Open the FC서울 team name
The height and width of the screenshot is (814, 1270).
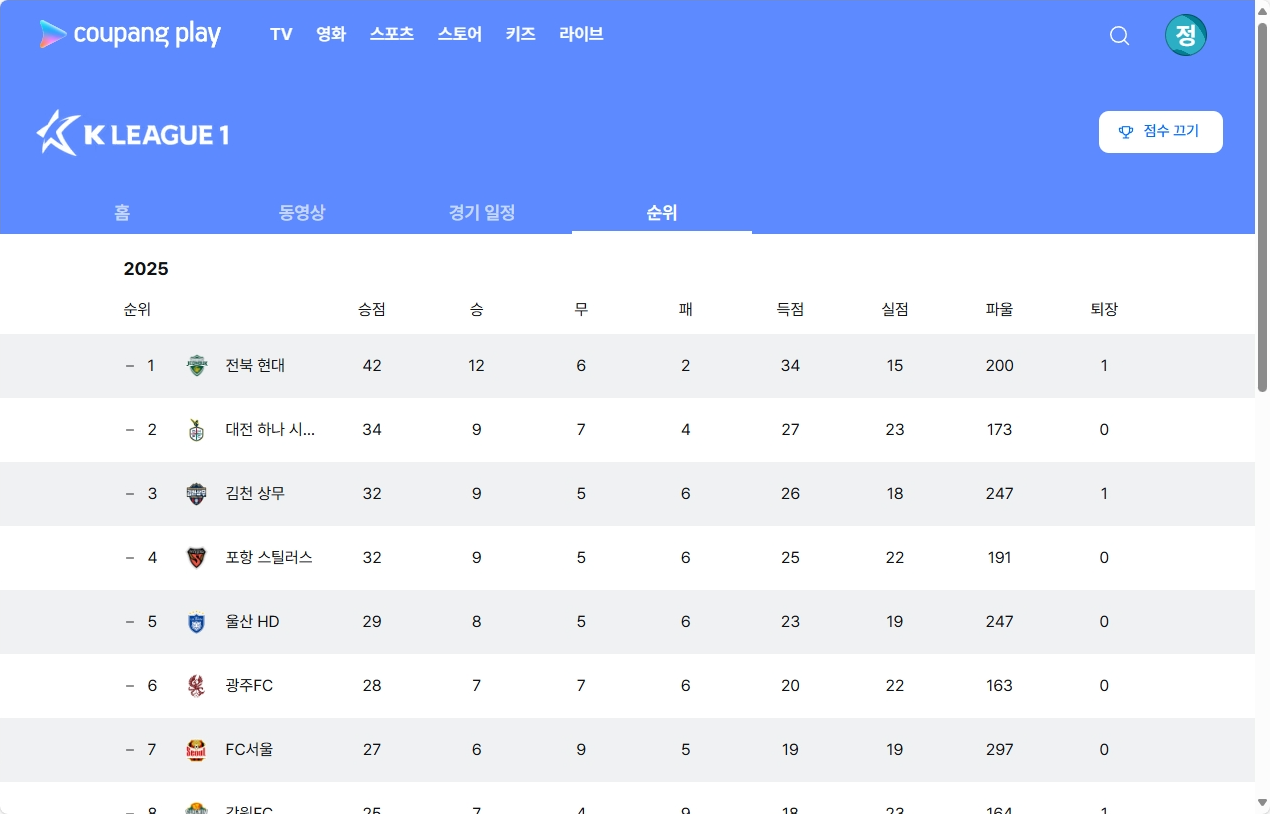(x=249, y=750)
